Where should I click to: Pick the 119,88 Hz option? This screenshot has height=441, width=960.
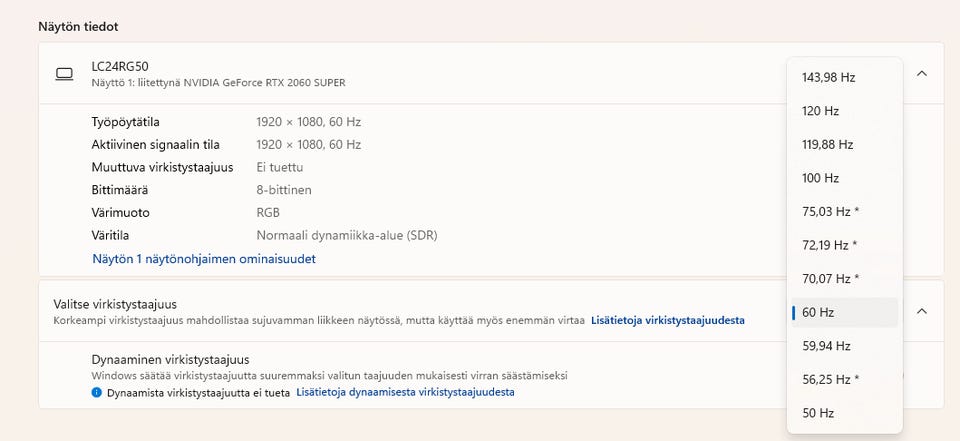click(x=844, y=145)
